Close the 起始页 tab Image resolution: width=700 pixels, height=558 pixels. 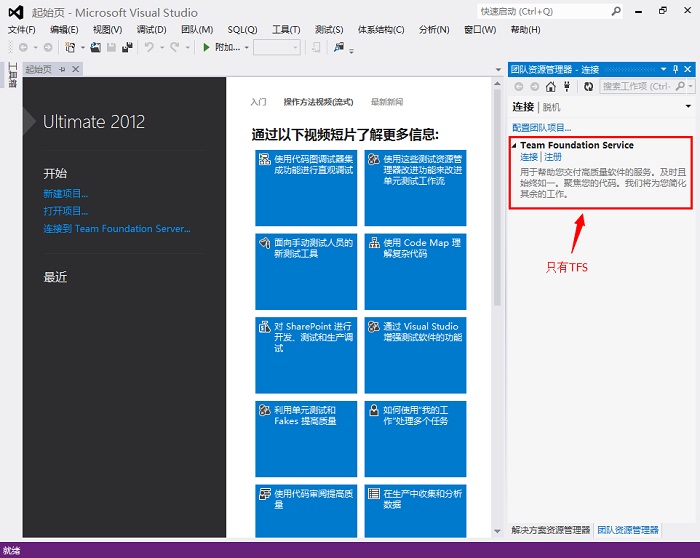pyautogui.click(x=75, y=69)
